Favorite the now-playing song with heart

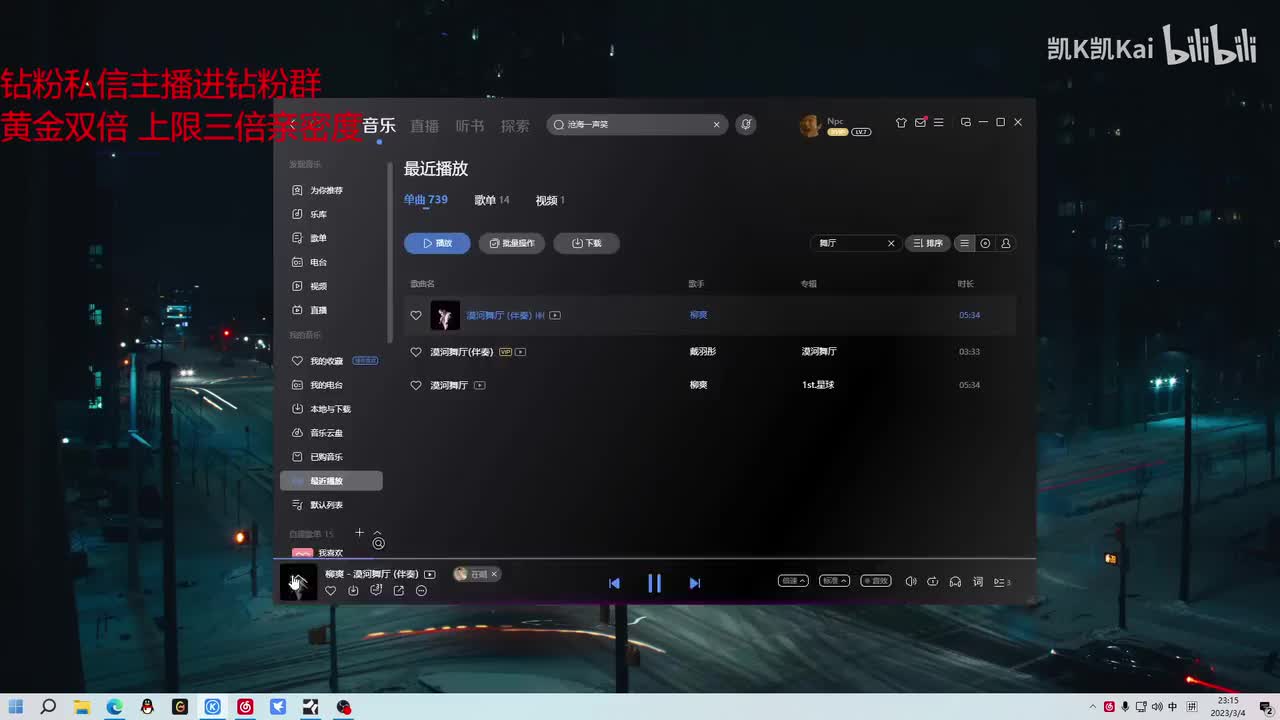(331, 591)
